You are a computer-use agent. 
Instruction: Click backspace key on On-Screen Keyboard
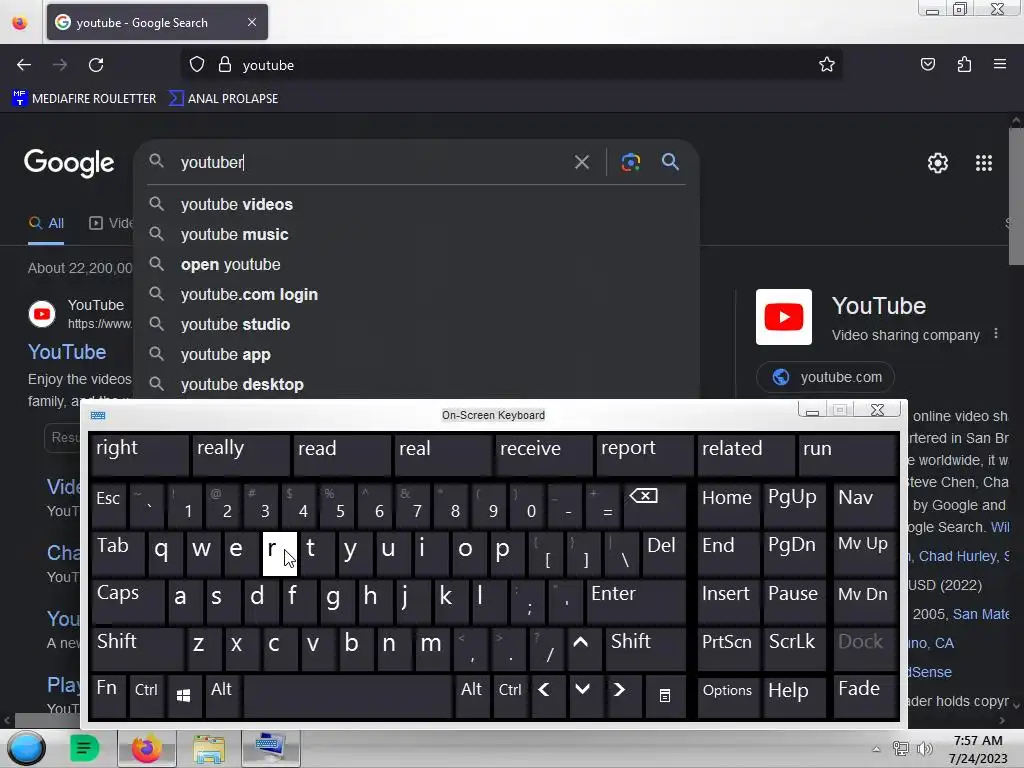(x=654, y=504)
